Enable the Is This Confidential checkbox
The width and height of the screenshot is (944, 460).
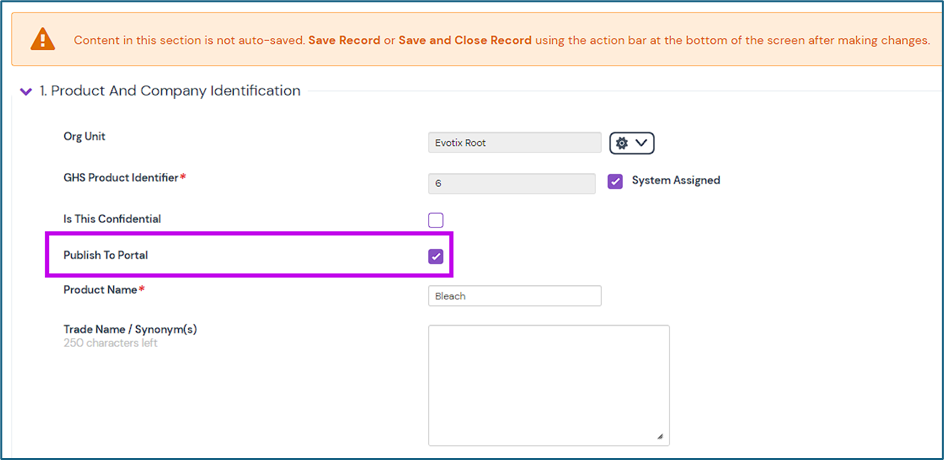coord(436,220)
